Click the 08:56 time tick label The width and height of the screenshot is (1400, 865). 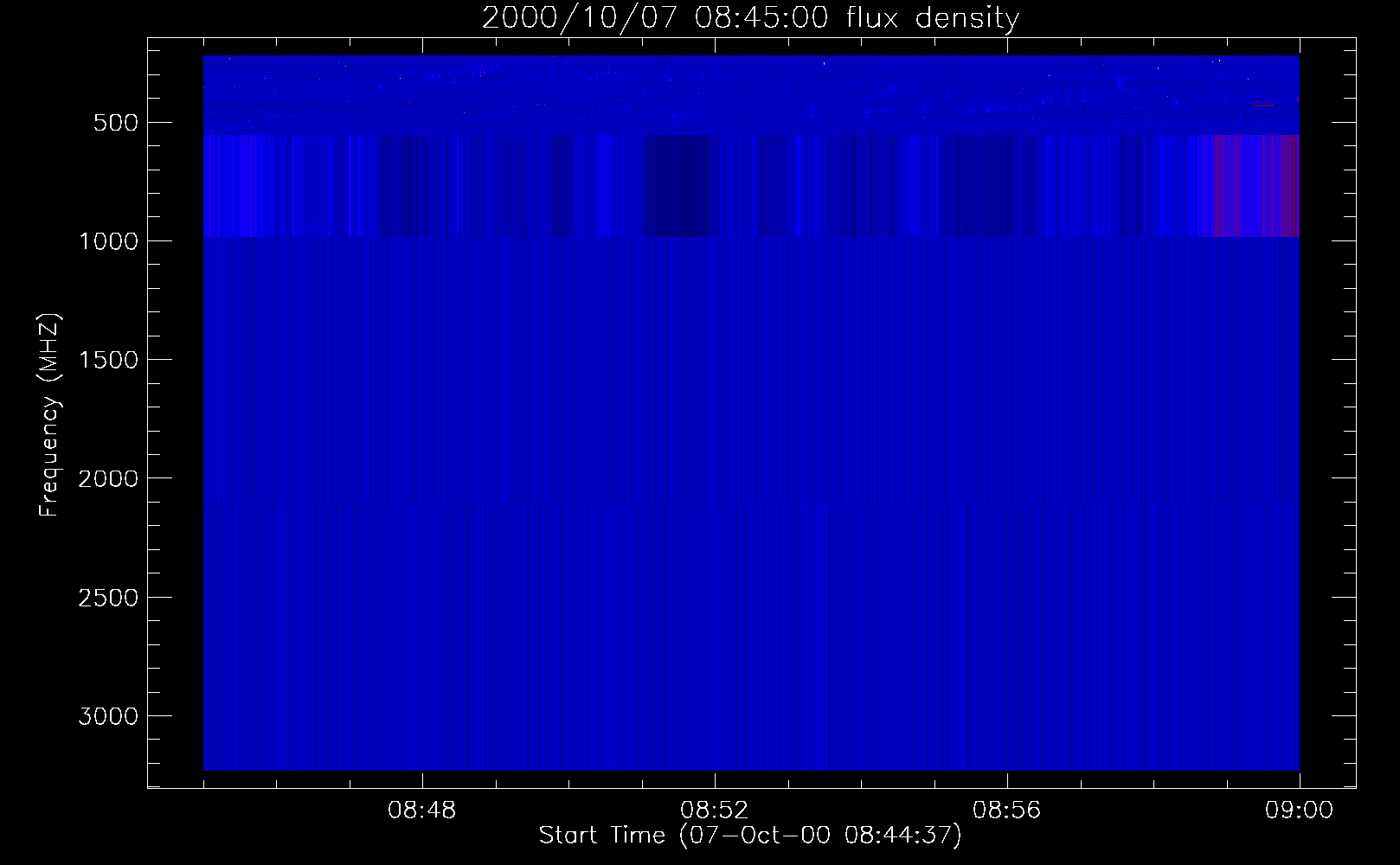(1007, 811)
